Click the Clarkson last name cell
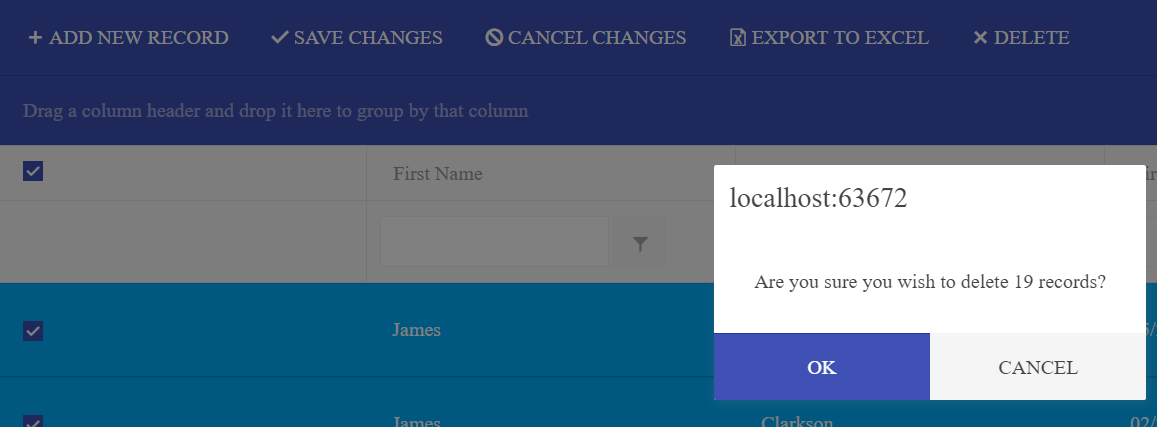The image size is (1157, 427). click(x=797, y=421)
